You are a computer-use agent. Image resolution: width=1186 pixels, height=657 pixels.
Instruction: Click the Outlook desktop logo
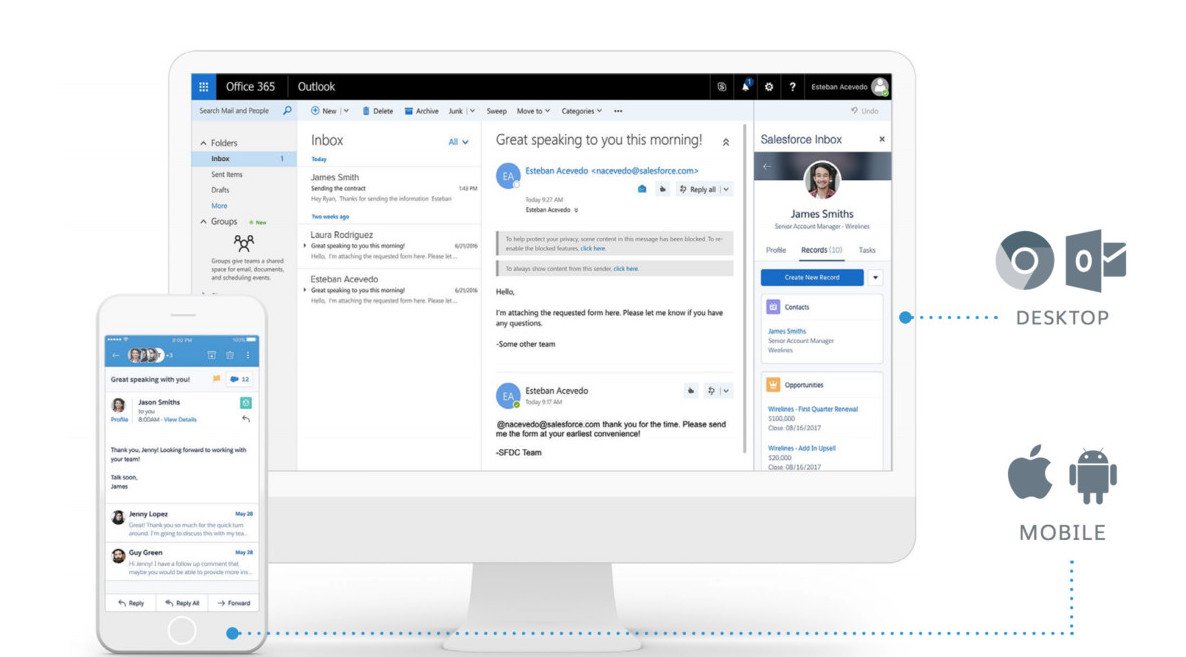coord(1095,261)
